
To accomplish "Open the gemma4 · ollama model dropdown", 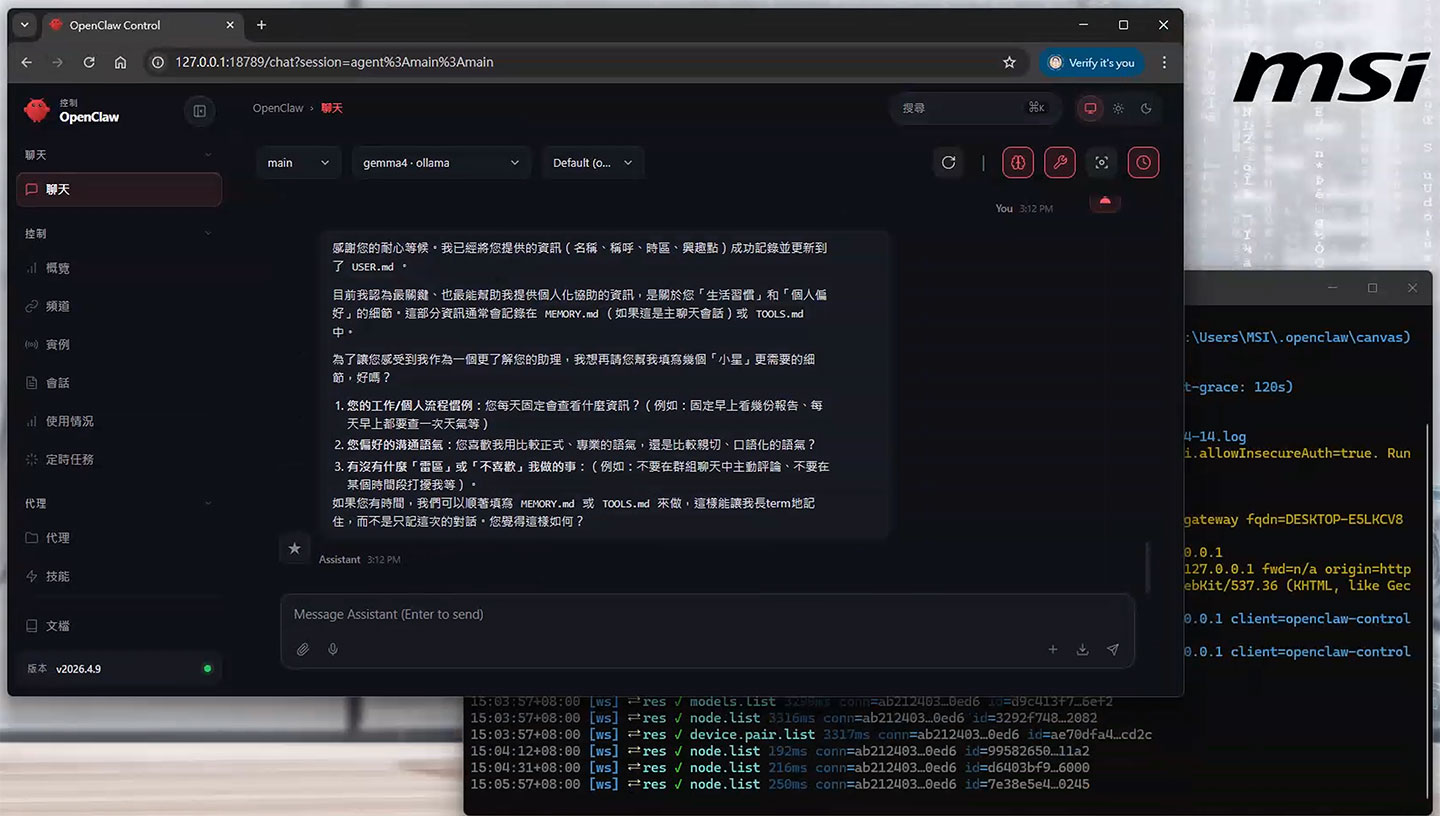I will click(x=441, y=162).
